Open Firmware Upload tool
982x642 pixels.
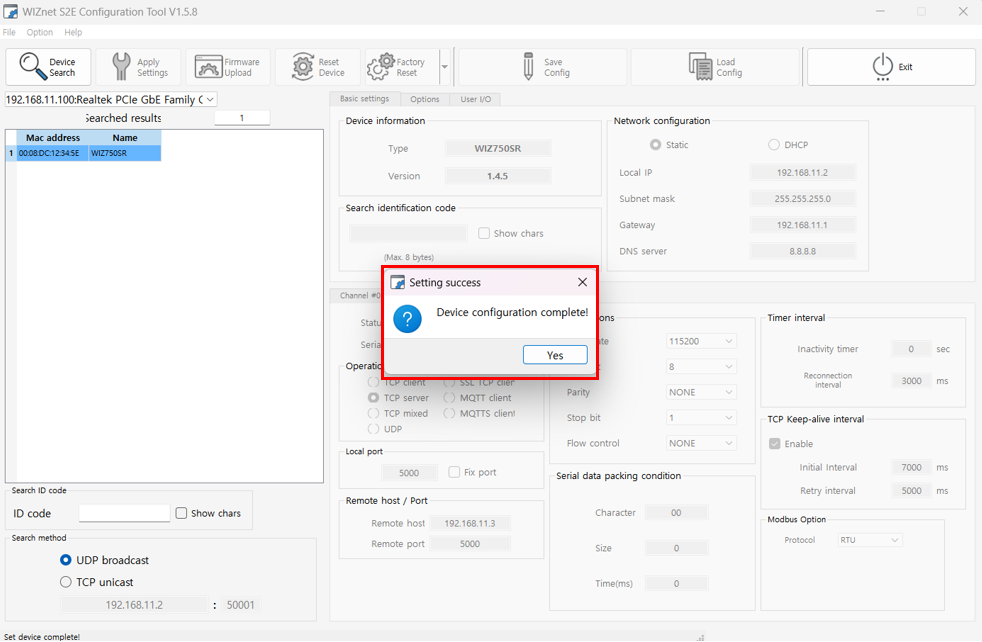(x=207, y=67)
